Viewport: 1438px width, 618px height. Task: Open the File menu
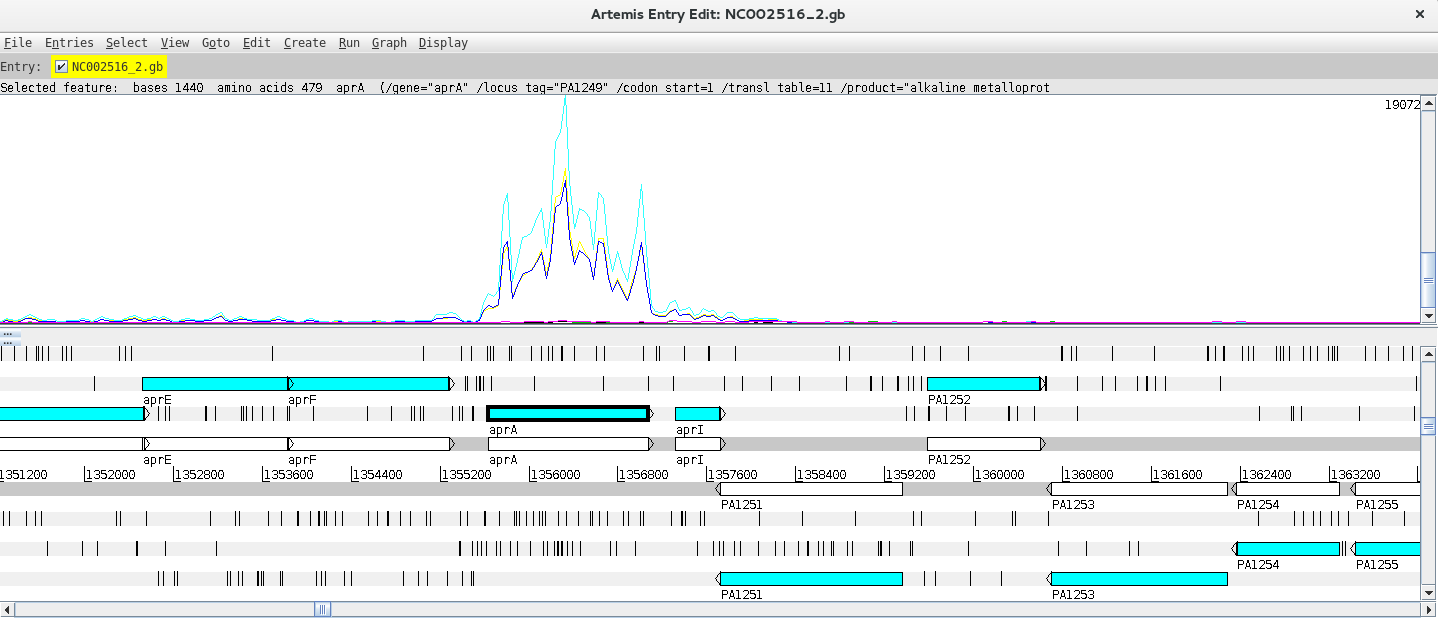tap(17, 43)
